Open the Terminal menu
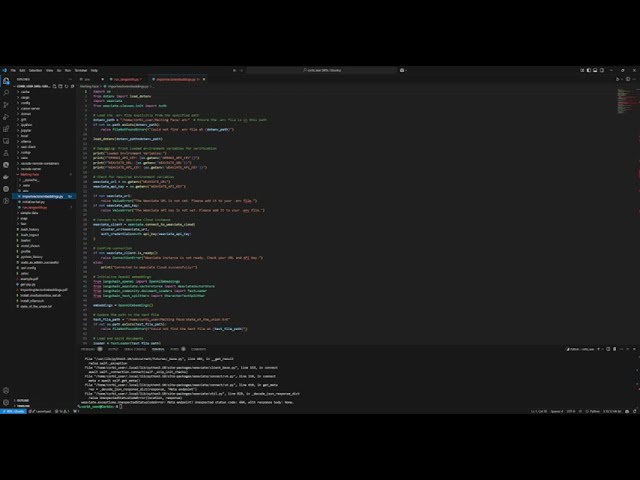640x480 pixels. tap(81, 70)
